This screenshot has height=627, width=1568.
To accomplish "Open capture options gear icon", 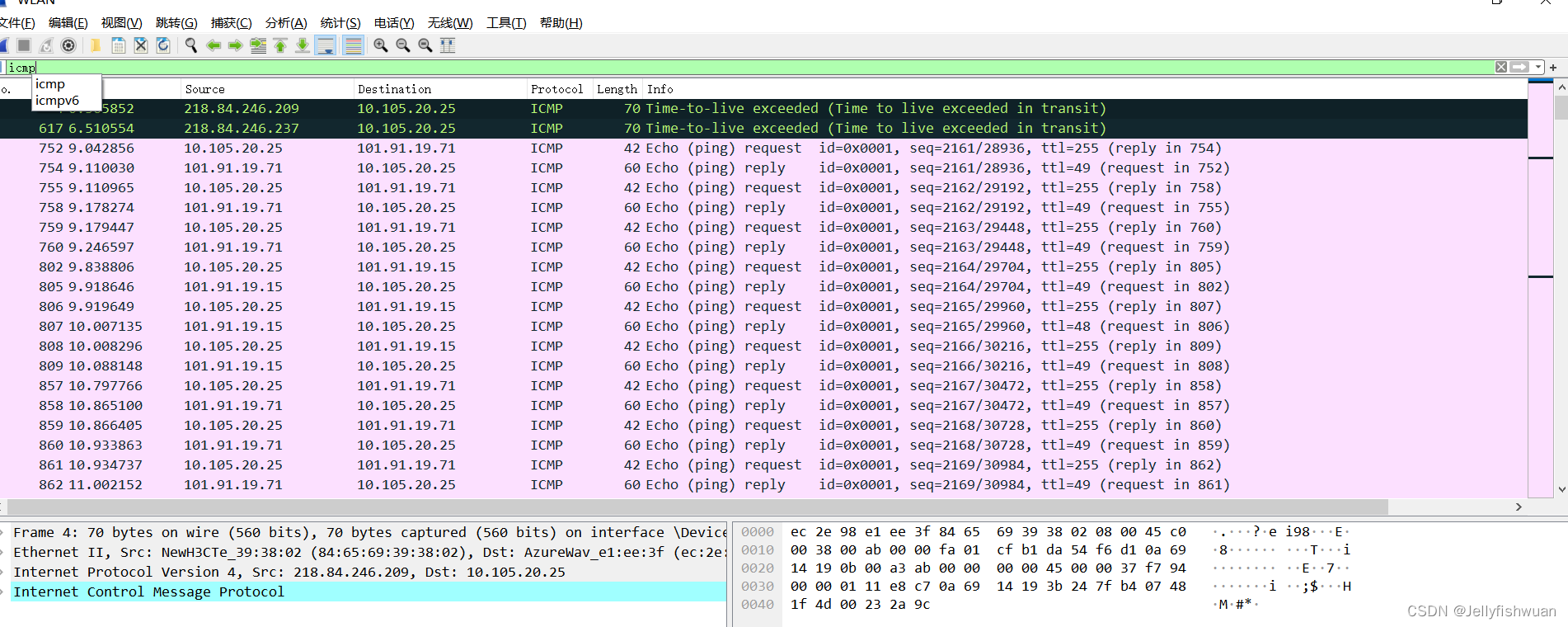I will click(x=69, y=45).
